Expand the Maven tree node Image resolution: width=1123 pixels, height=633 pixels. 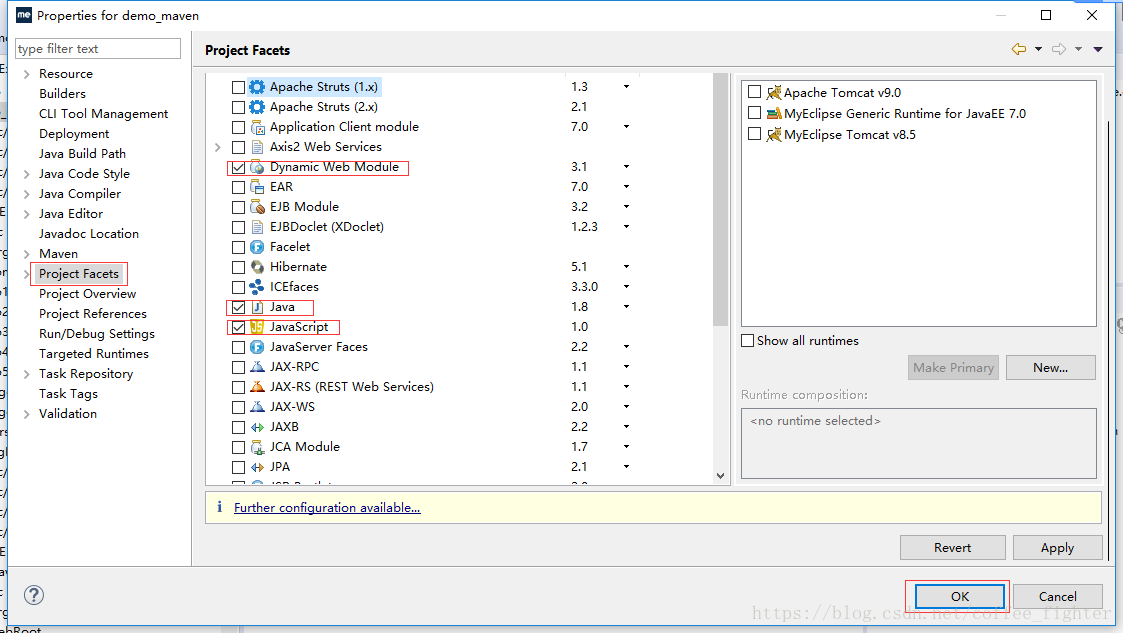(26, 254)
